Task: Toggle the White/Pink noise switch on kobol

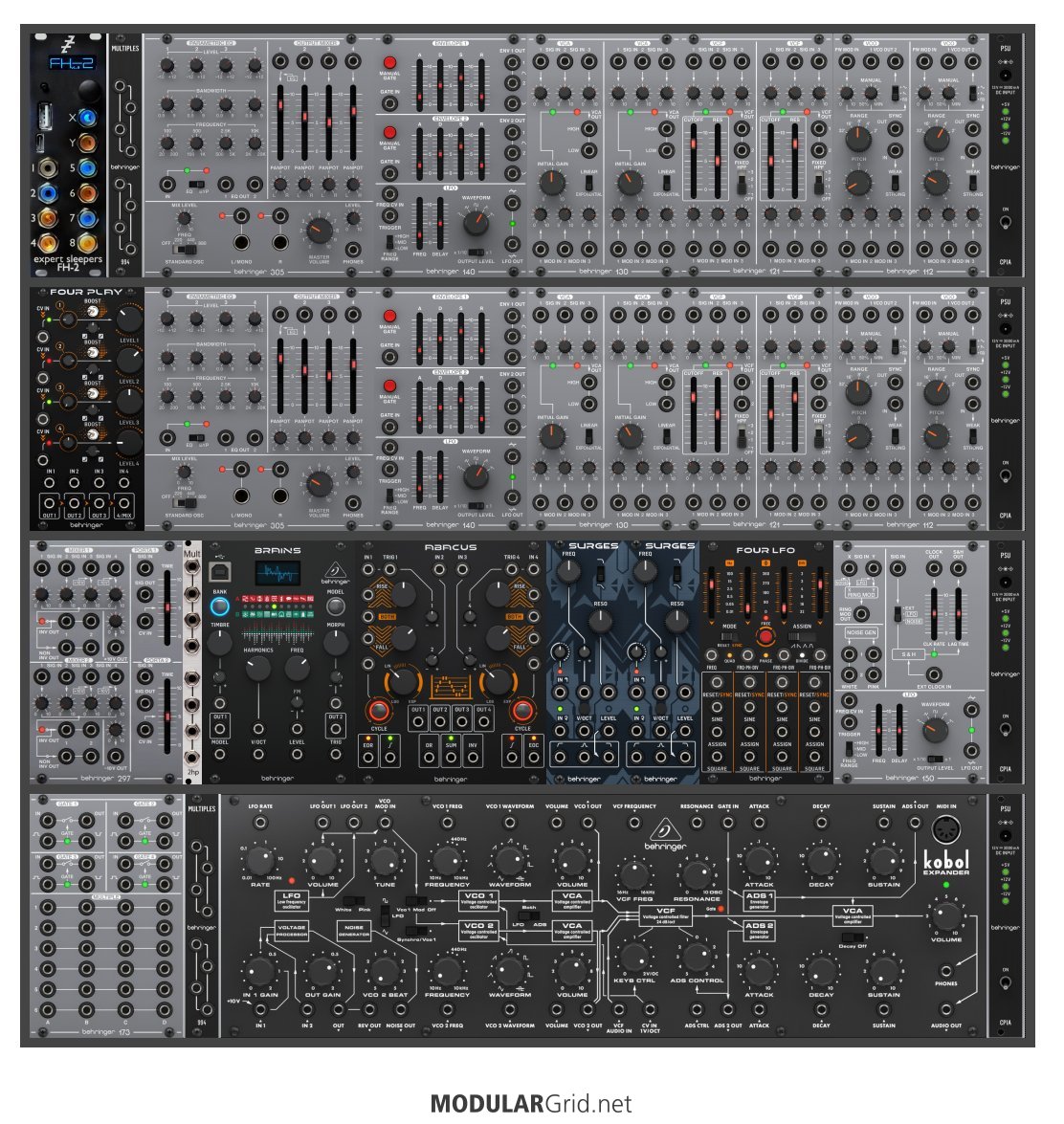Action: 353,900
